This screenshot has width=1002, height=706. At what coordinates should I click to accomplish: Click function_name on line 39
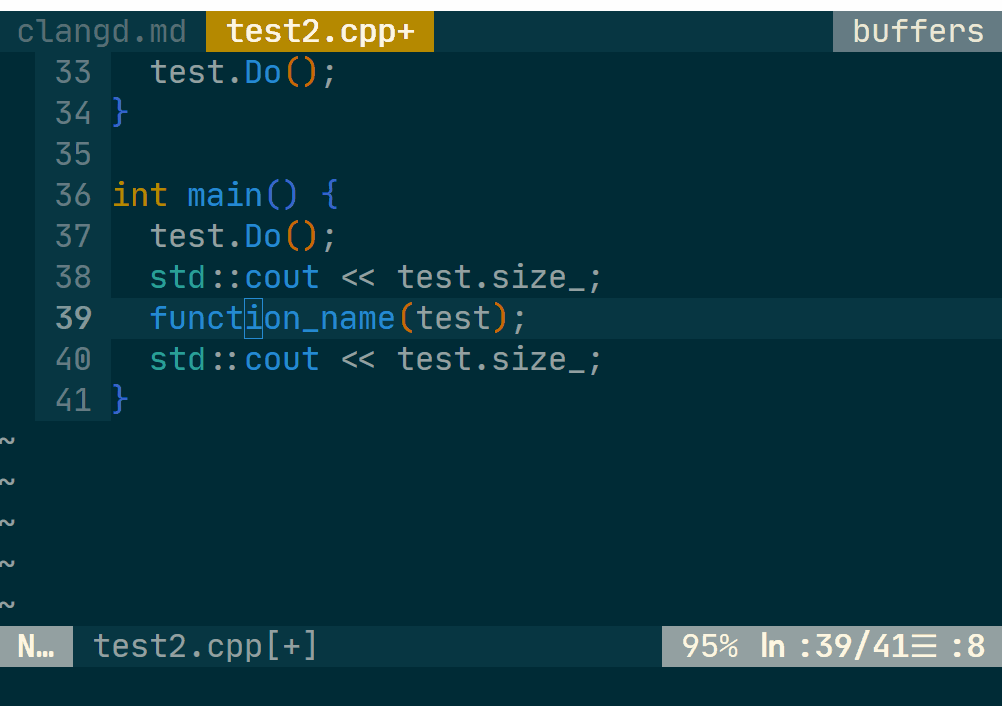[272, 318]
